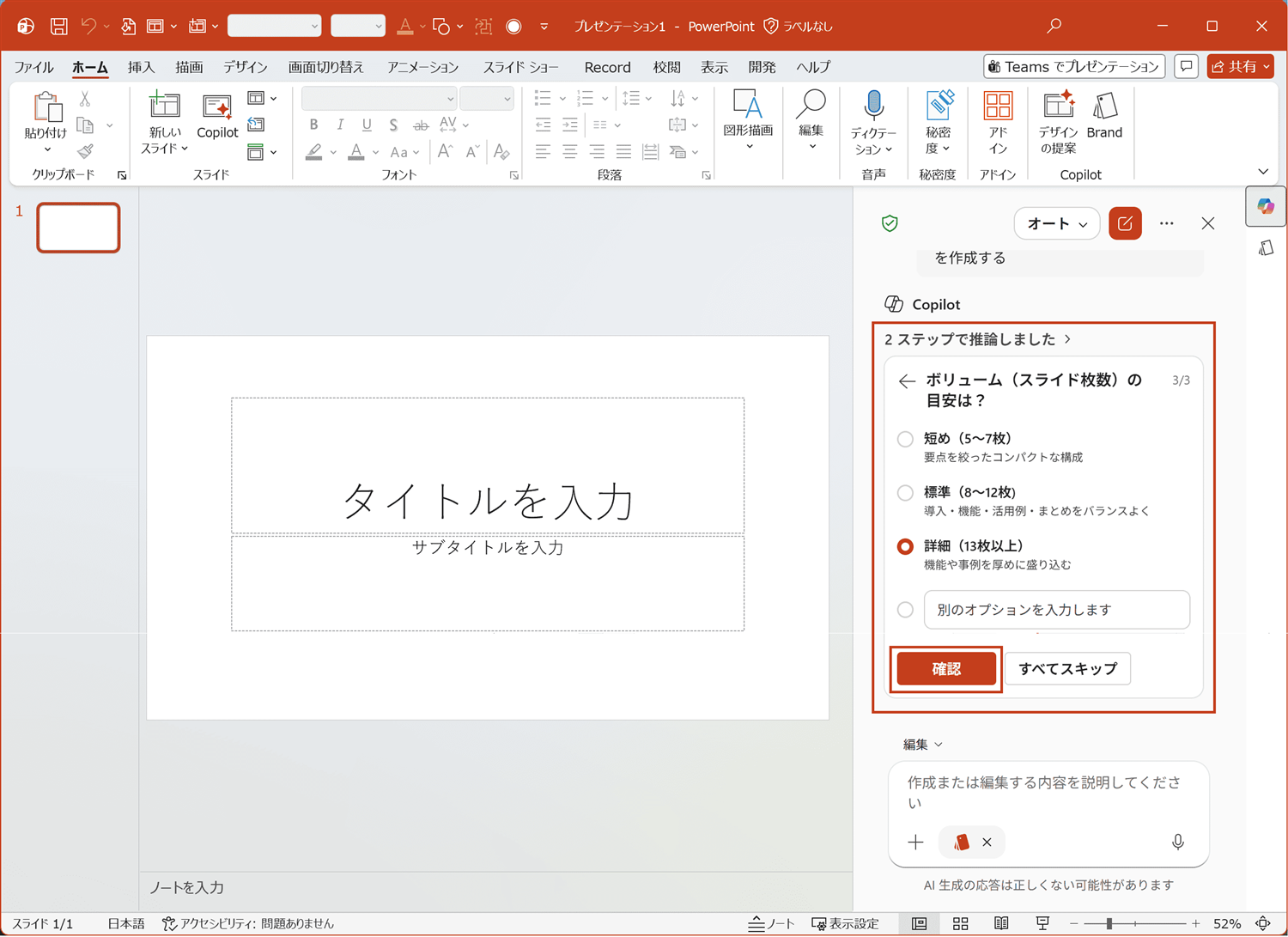Collapse the ribbon with chevron
The height and width of the screenshot is (937, 1288).
(x=1263, y=172)
